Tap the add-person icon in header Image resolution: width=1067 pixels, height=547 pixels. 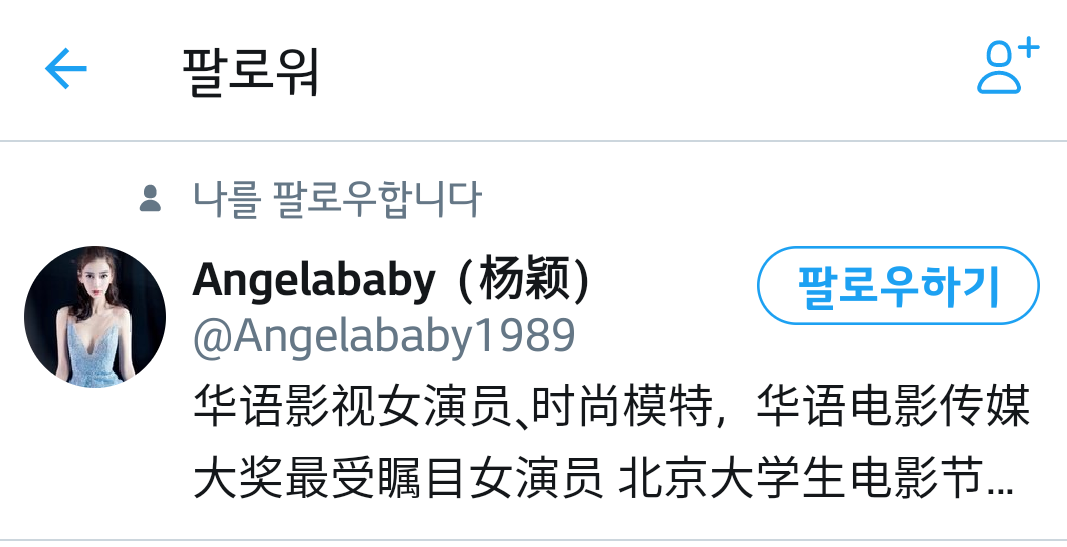[1008, 66]
